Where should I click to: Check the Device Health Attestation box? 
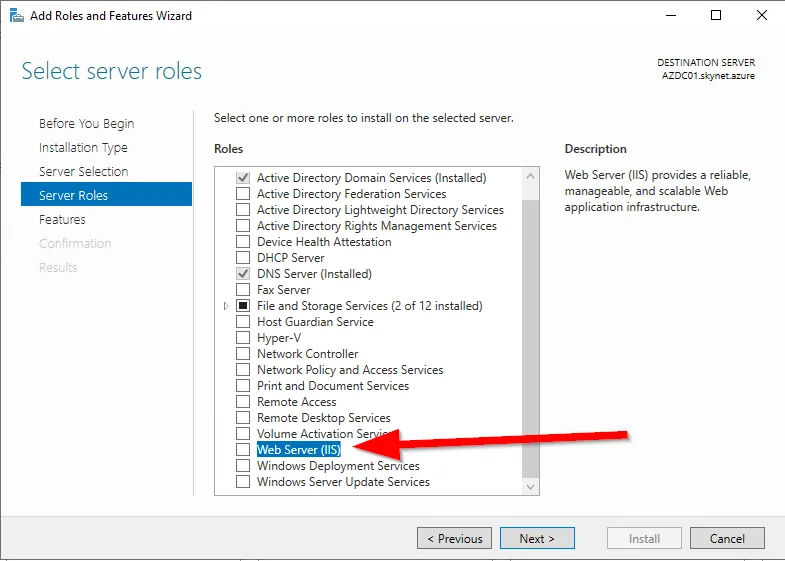[x=243, y=242]
